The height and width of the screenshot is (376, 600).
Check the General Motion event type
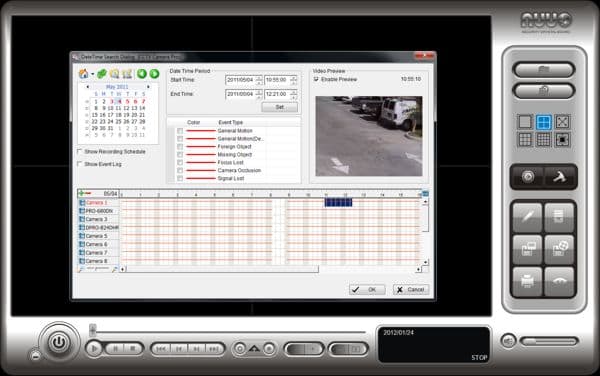pyautogui.click(x=180, y=131)
